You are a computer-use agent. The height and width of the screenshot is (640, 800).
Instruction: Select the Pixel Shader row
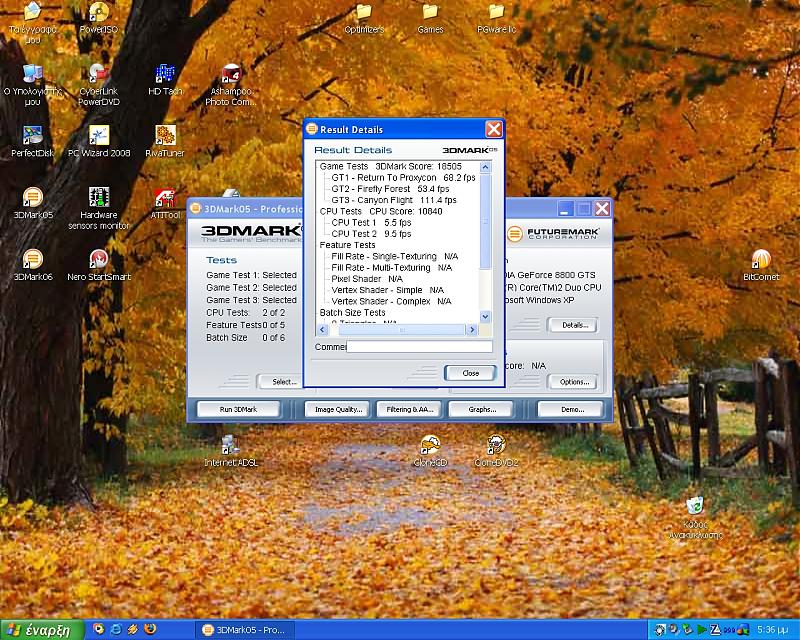click(x=367, y=279)
